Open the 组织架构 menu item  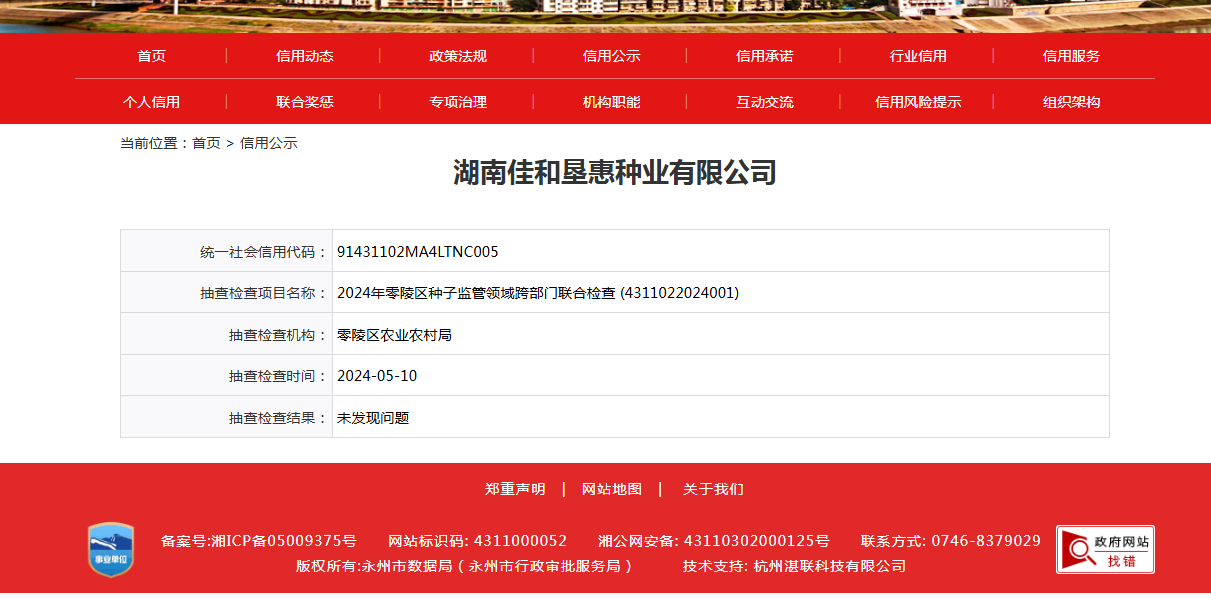(x=1071, y=102)
